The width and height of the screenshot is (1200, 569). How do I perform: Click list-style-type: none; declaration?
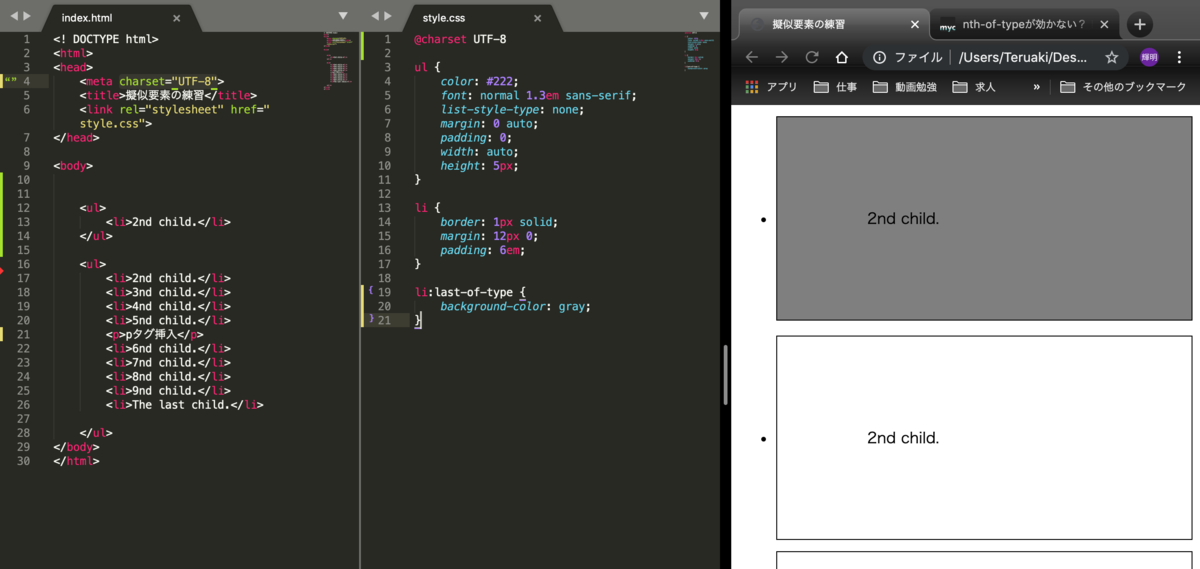512,109
